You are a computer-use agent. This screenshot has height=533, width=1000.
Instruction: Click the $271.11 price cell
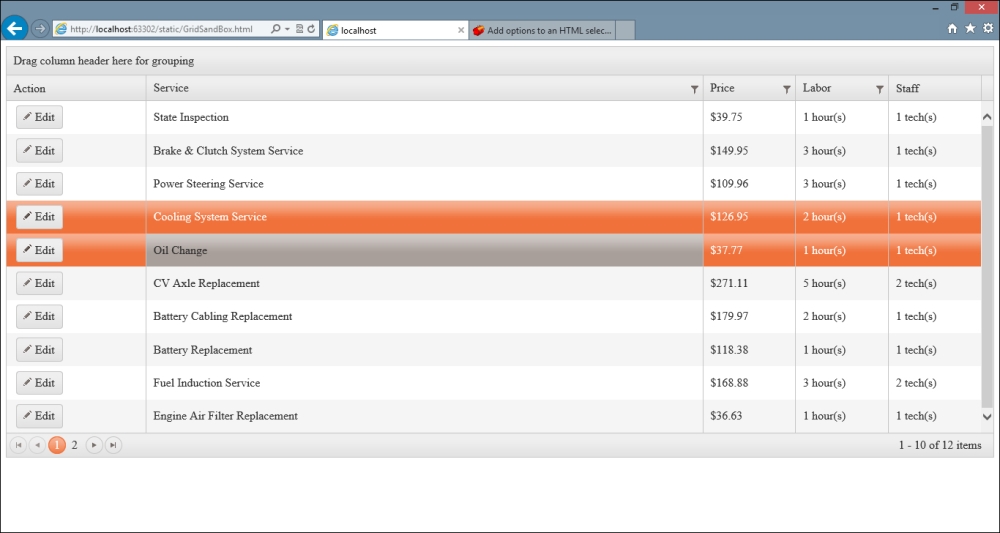click(x=749, y=283)
